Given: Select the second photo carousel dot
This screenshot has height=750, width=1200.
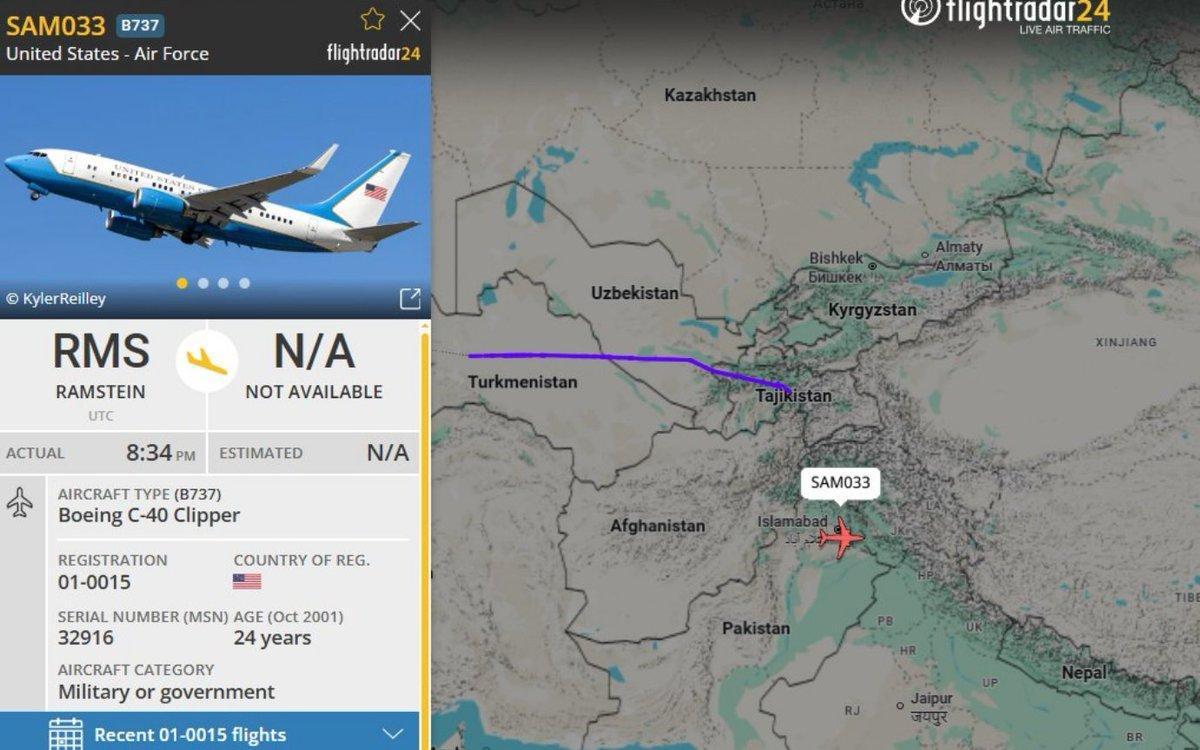Looking at the screenshot, I should click(x=203, y=283).
